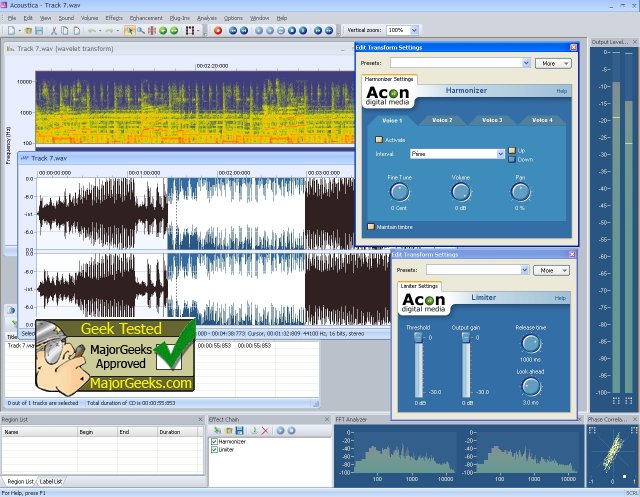Open the Plug-Ins menu
This screenshot has height=497, width=640.
pyautogui.click(x=180, y=18)
